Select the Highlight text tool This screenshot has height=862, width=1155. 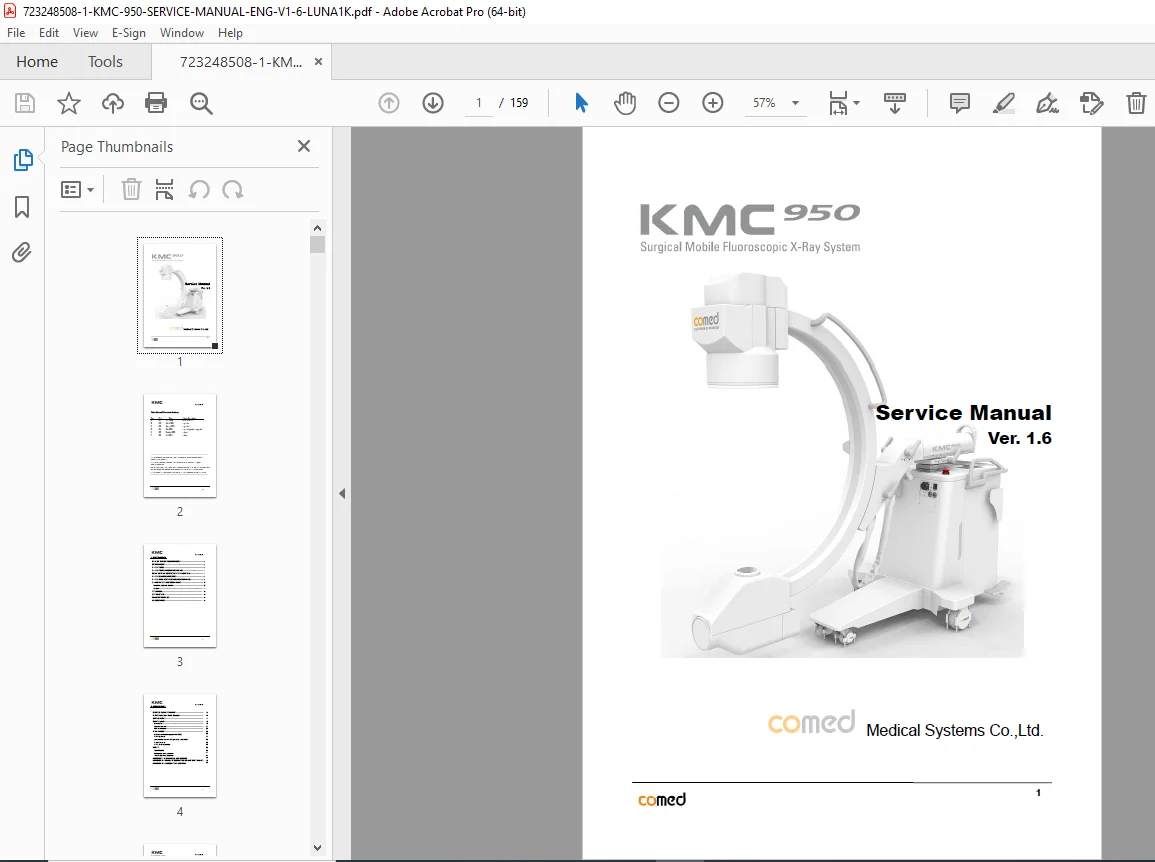1004,103
